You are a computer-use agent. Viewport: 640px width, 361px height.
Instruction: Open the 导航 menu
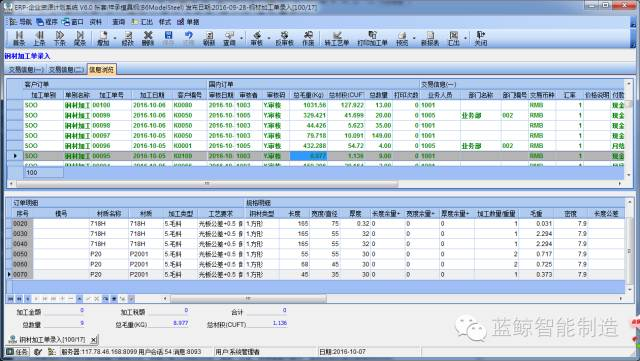point(21,22)
